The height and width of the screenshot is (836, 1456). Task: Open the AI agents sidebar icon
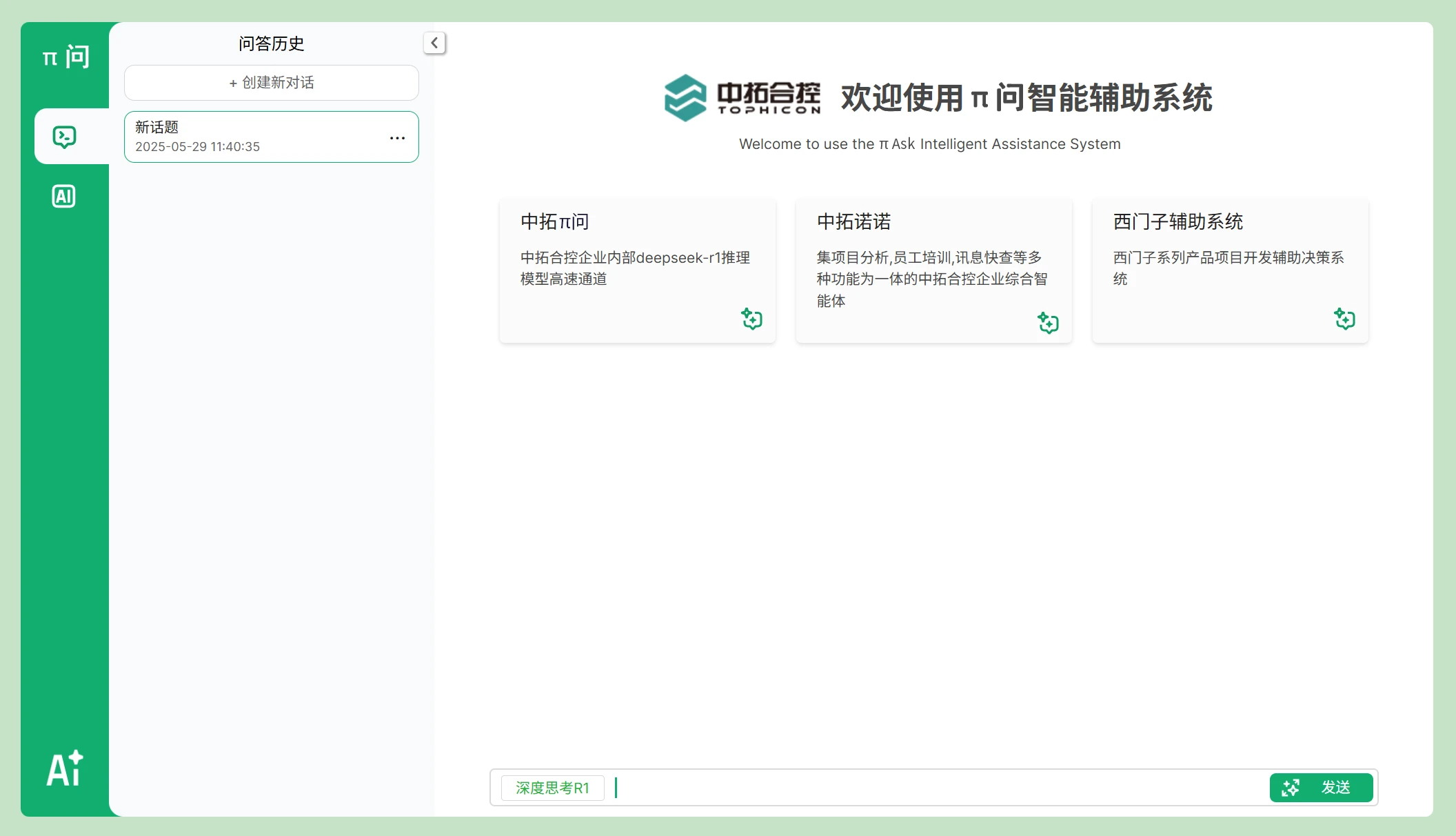[x=64, y=197]
